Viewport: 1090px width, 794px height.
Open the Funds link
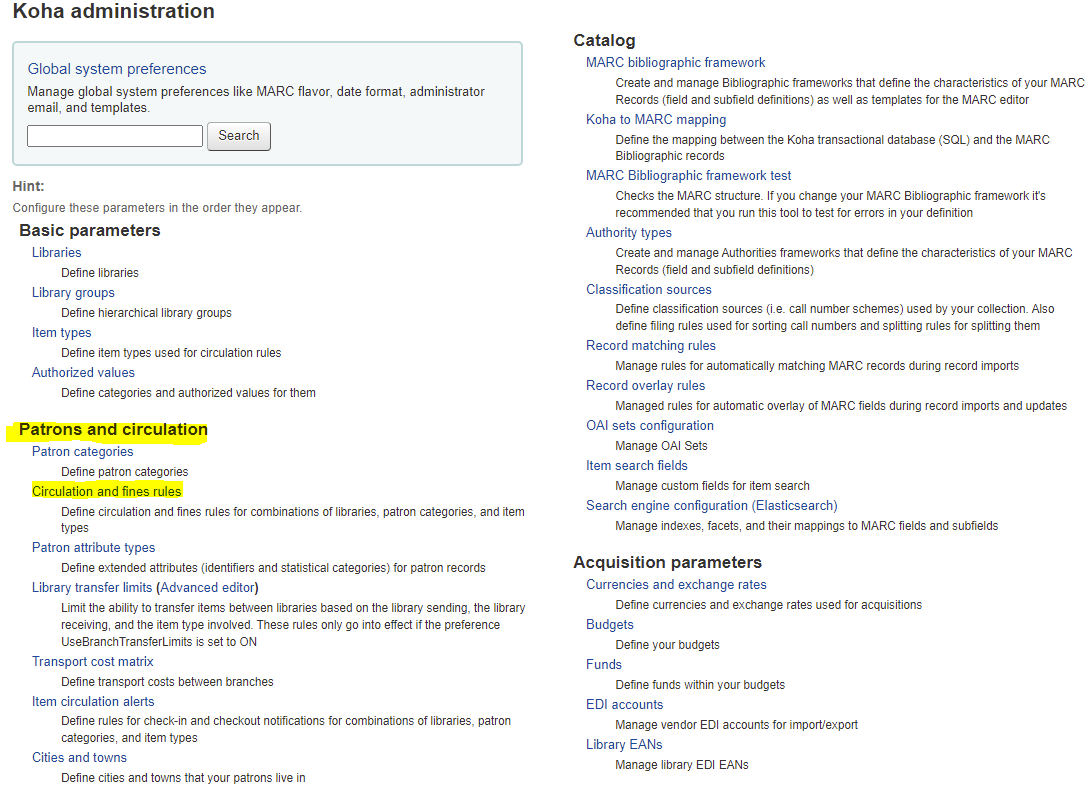(x=603, y=665)
